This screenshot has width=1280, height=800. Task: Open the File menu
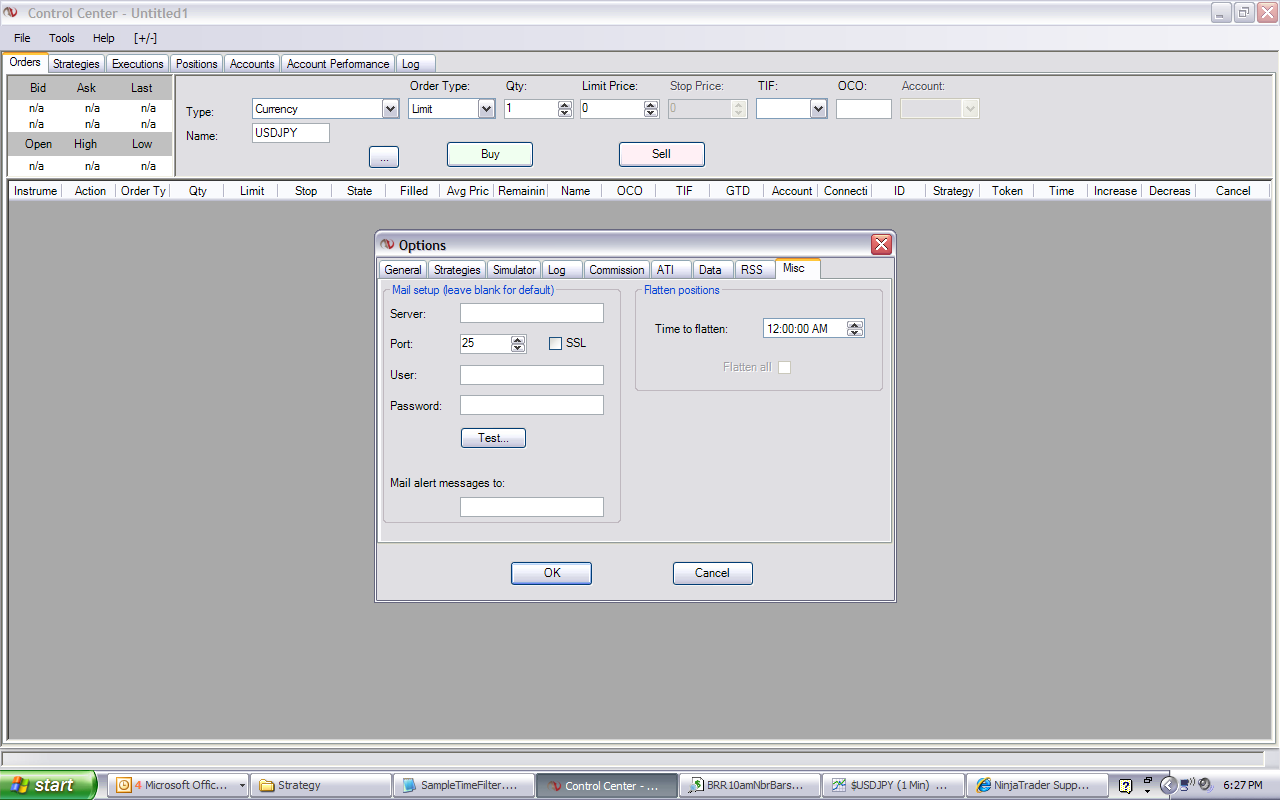[22, 38]
